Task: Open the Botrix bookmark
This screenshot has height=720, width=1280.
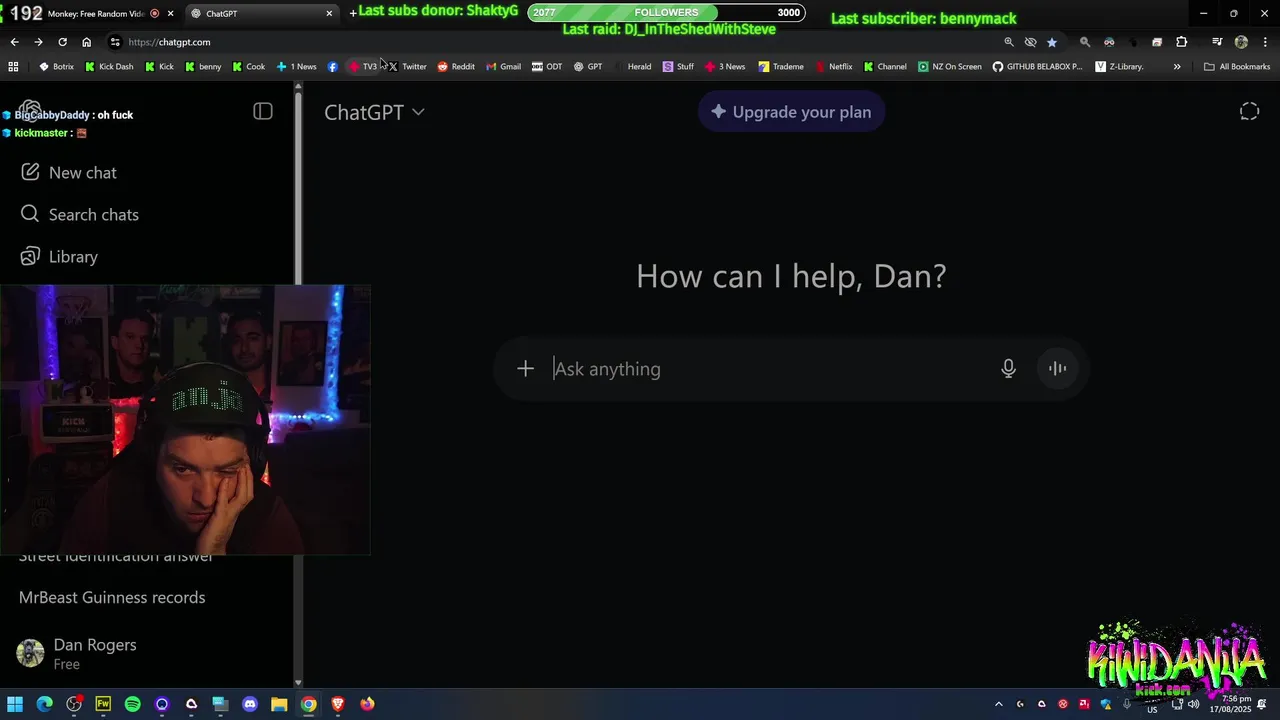Action: tap(56, 66)
